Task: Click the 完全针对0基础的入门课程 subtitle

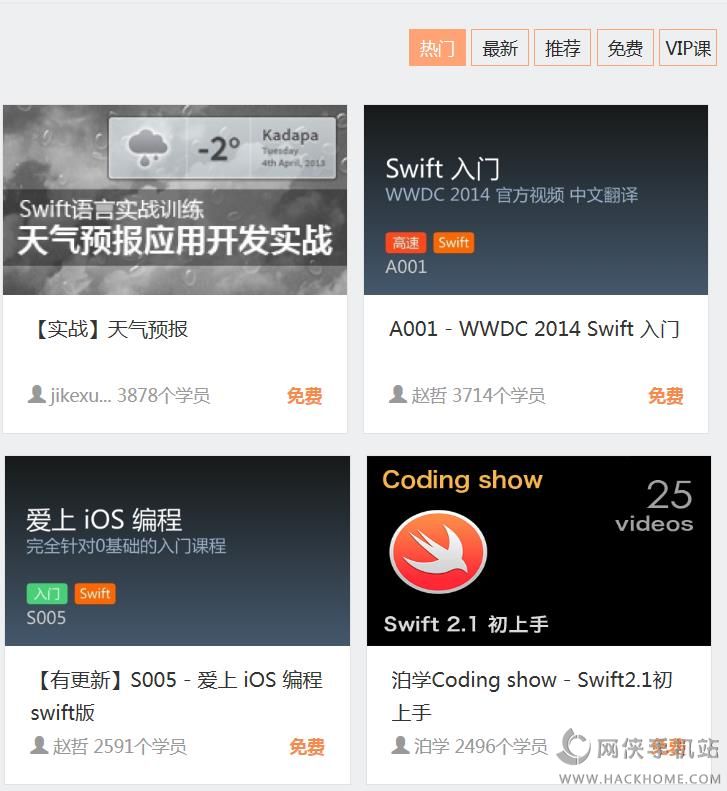Action: (126, 546)
